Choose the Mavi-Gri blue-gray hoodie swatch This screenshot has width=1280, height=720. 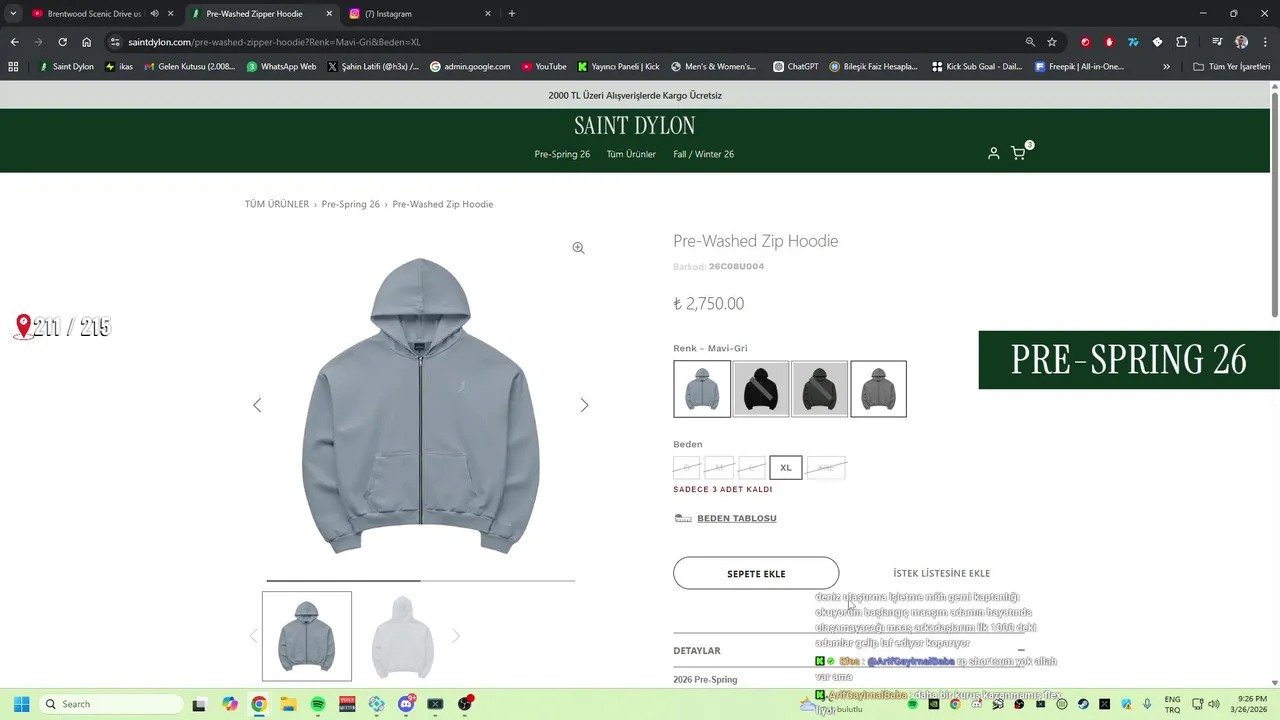coord(702,389)
